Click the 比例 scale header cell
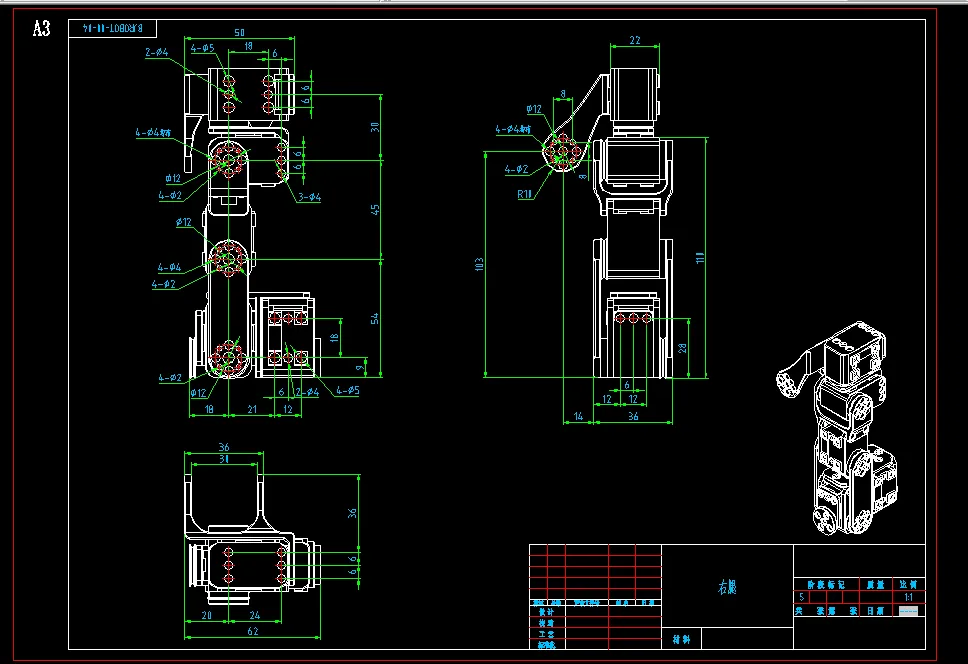The height and width of the screenshot is (664, 968). [908, 584]
